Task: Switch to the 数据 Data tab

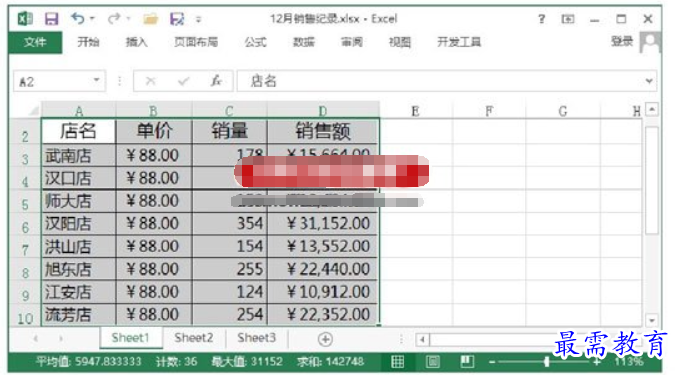Action: pos(304,42)
